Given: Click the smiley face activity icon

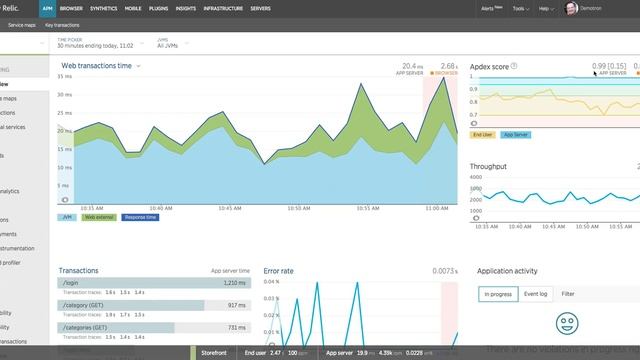Looking at the screenshot, I should pos(567,324).
